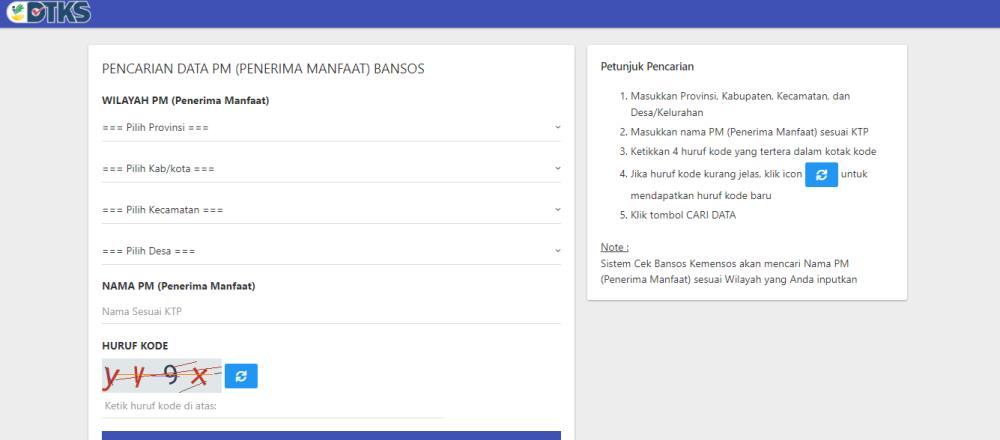Click refresh icon in search instructions

821,175
